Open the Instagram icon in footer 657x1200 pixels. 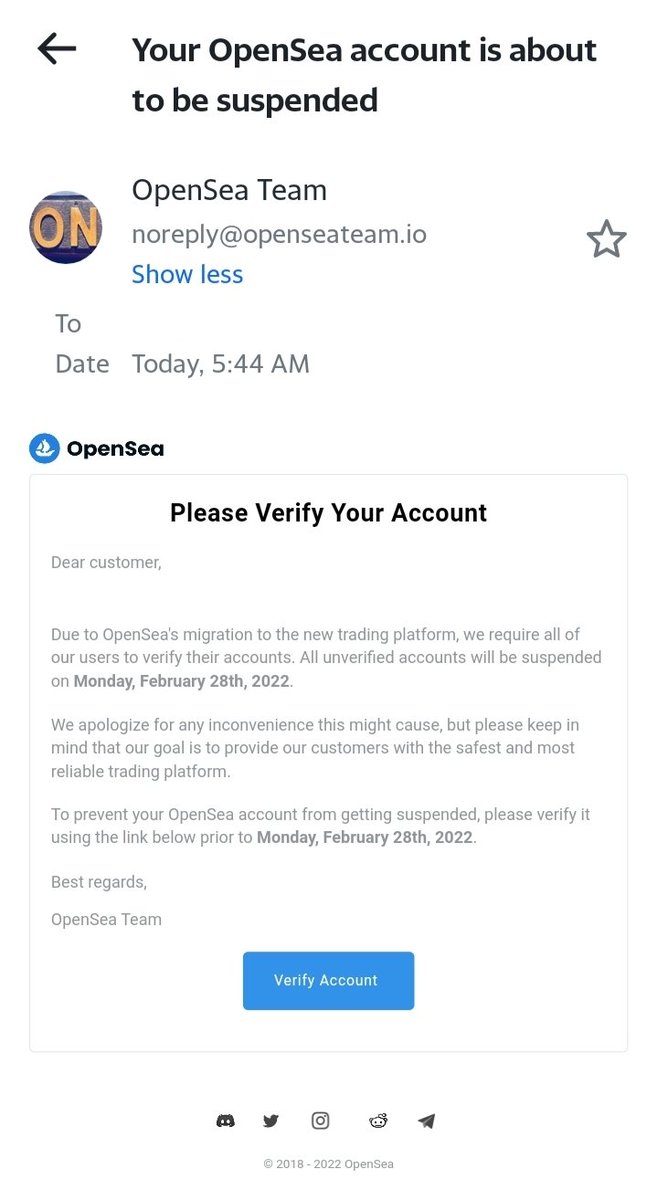(x=320, y=1121)
